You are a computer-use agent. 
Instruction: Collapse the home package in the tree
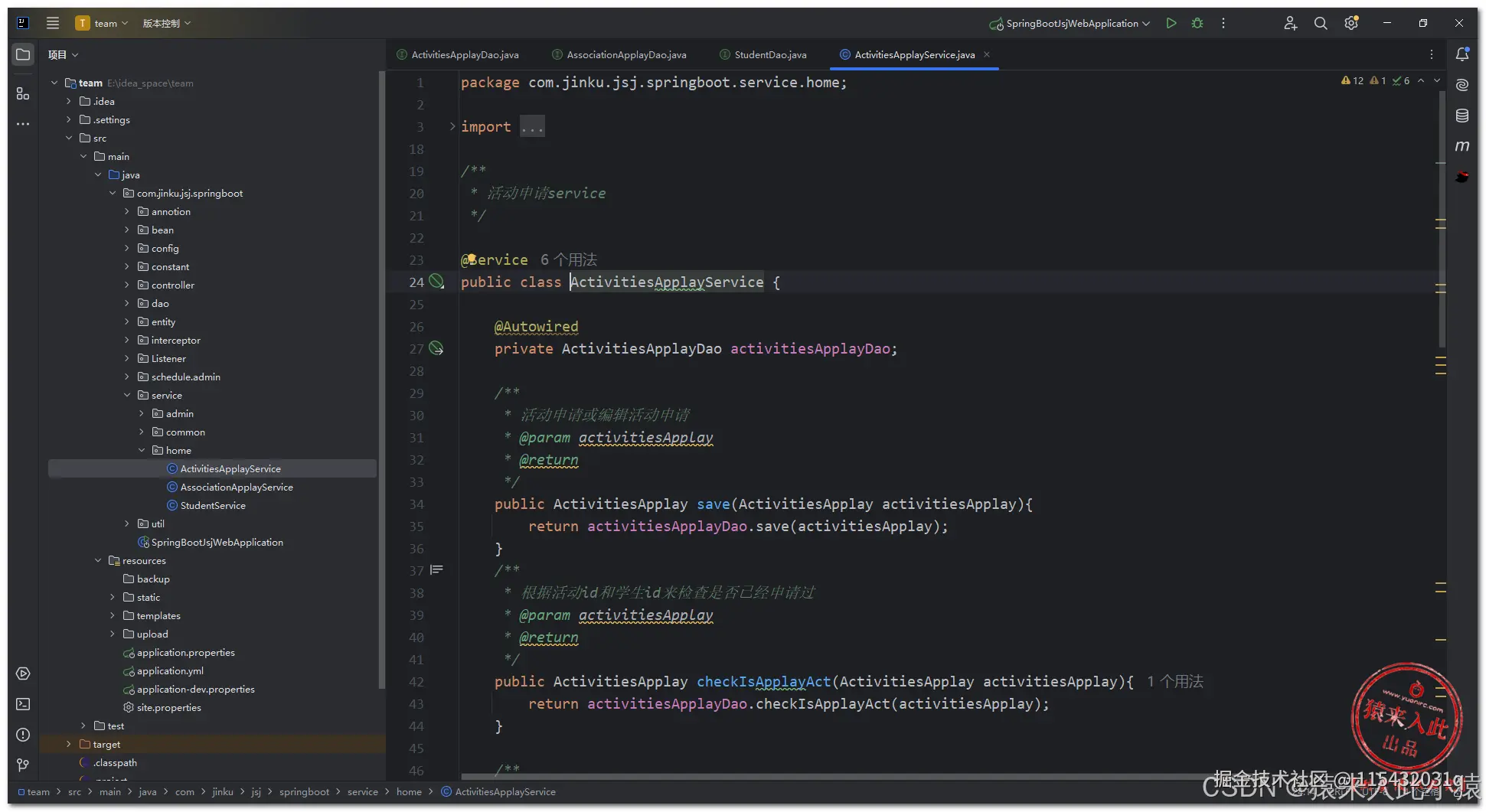pyautogui.click(x=142, y=451)
